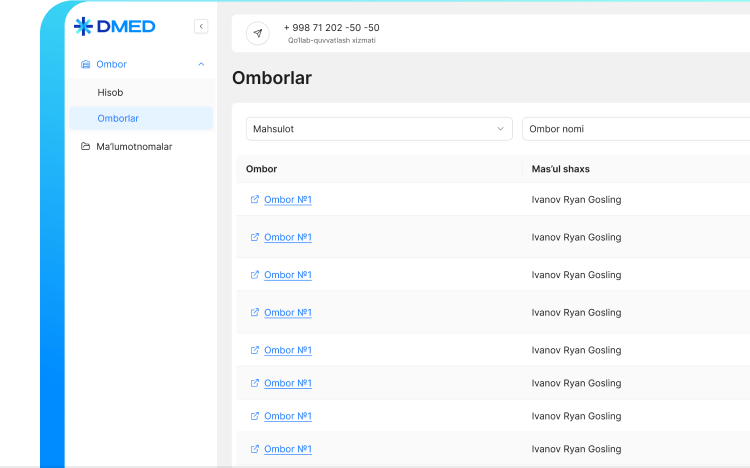
Task: Open the Ma'lumotnomalar section
Action: pyautogui.click(x=134, y=146)
